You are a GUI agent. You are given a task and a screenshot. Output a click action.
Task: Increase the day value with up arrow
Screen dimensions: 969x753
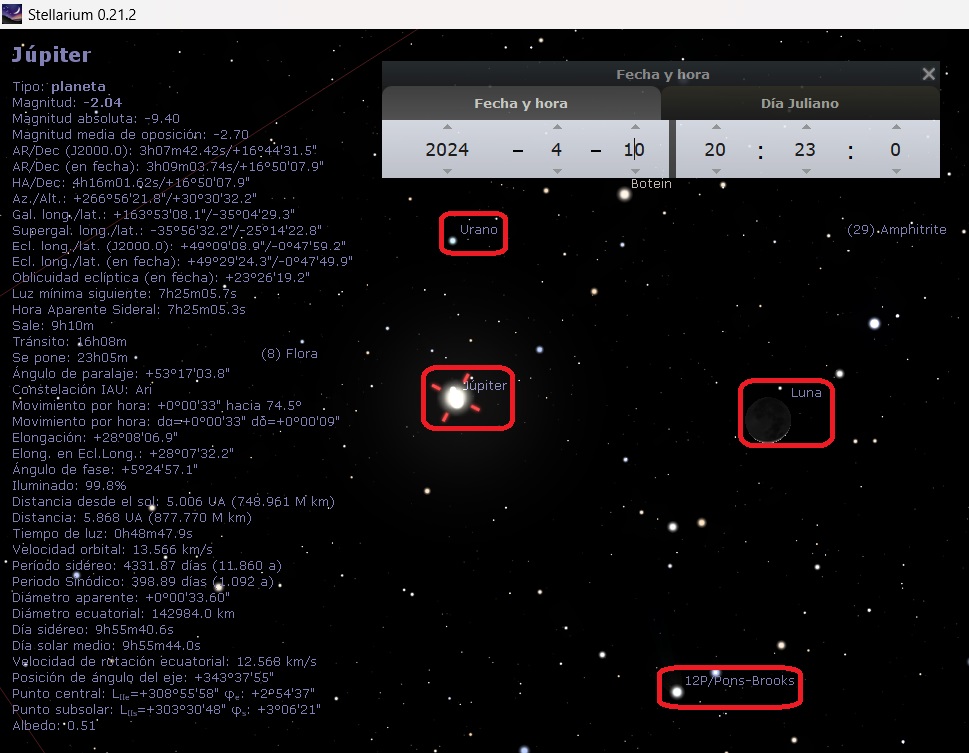pyautogui.click(x=634, y=127)
